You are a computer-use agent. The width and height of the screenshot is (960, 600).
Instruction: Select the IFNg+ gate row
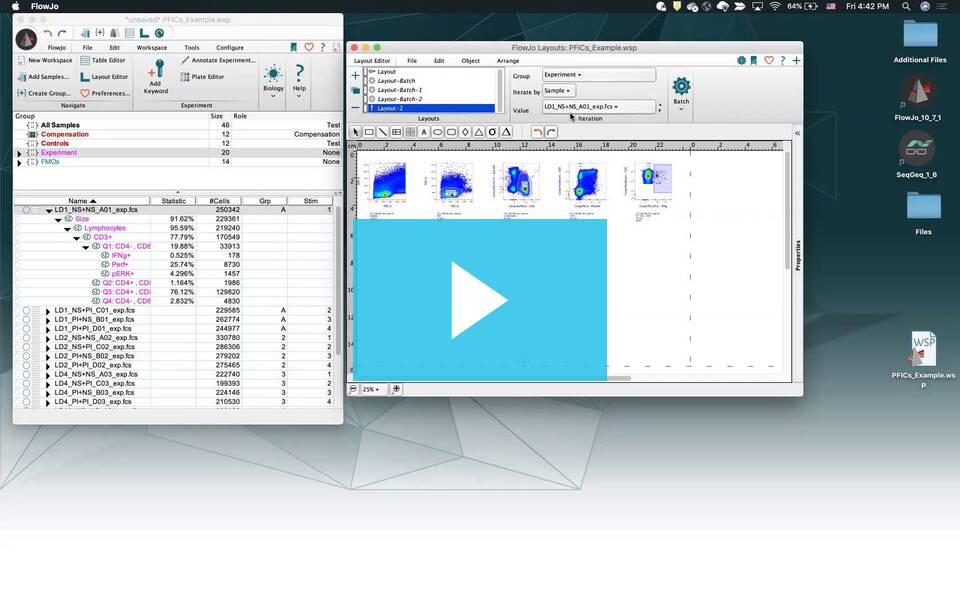click(174, 255)
